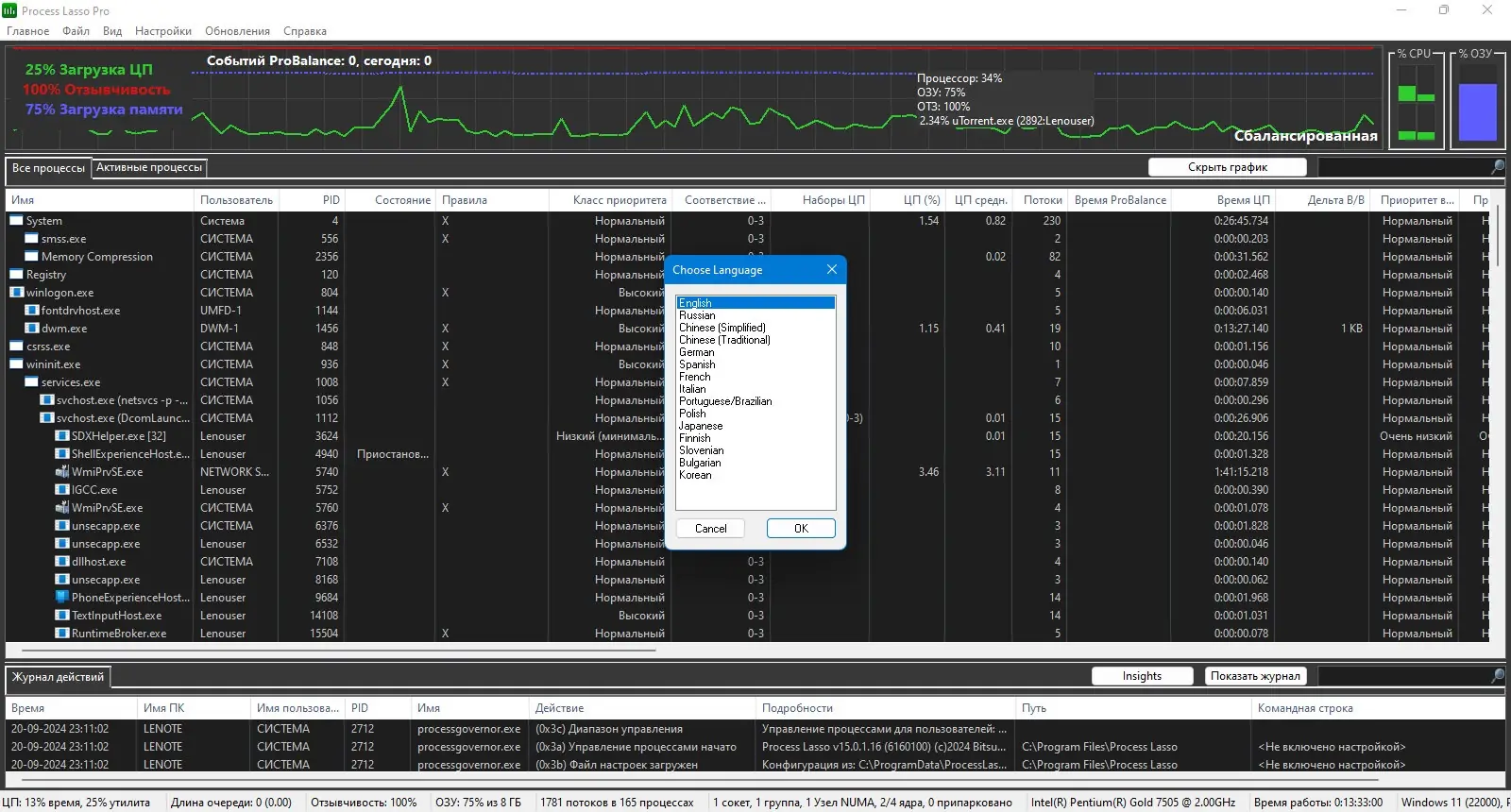The height and width of the screenshot is (812, 1511).
Task: Click the action log search field
Action: [1403, 676]
